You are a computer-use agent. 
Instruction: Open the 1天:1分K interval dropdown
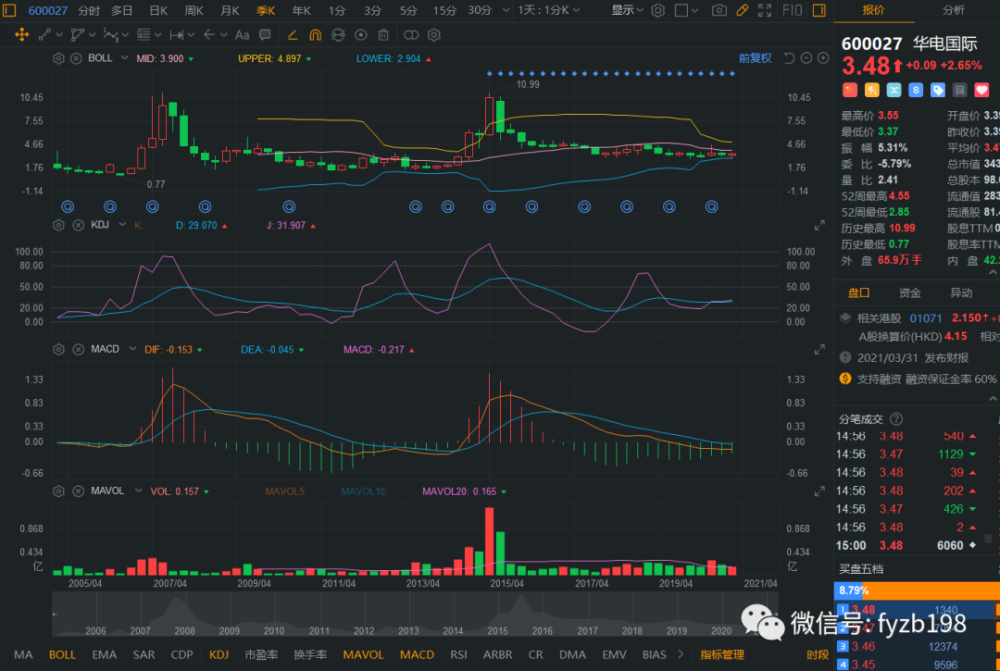548,10
